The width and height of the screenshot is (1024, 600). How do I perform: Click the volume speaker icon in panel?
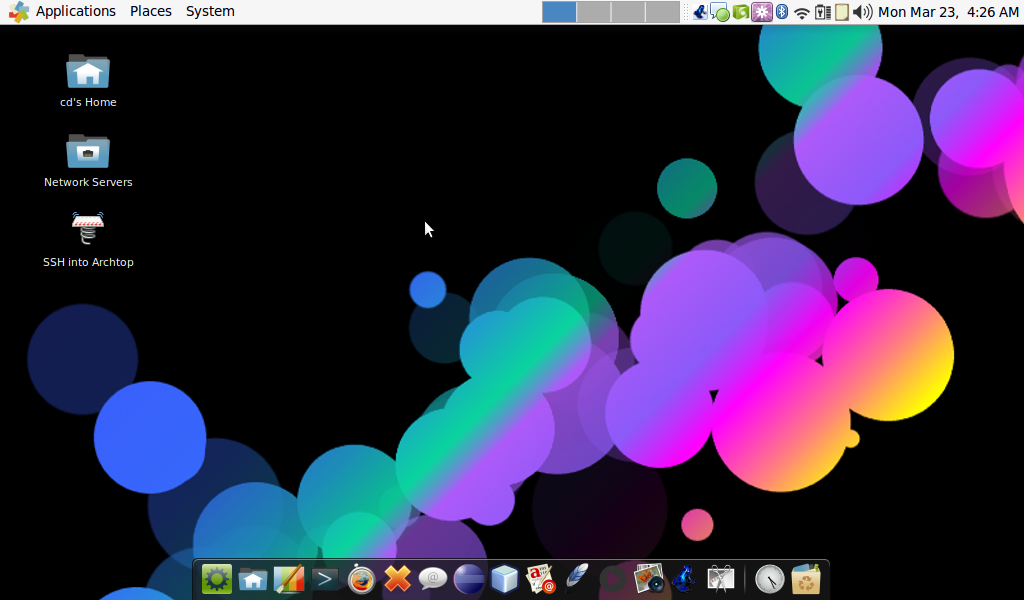tap(862, 12)
